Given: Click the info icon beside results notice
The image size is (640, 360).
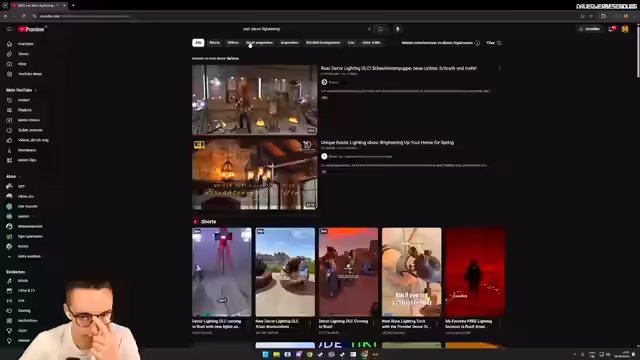Looking at the screenshot, I should pyautogui.click(x=477, y=43).
